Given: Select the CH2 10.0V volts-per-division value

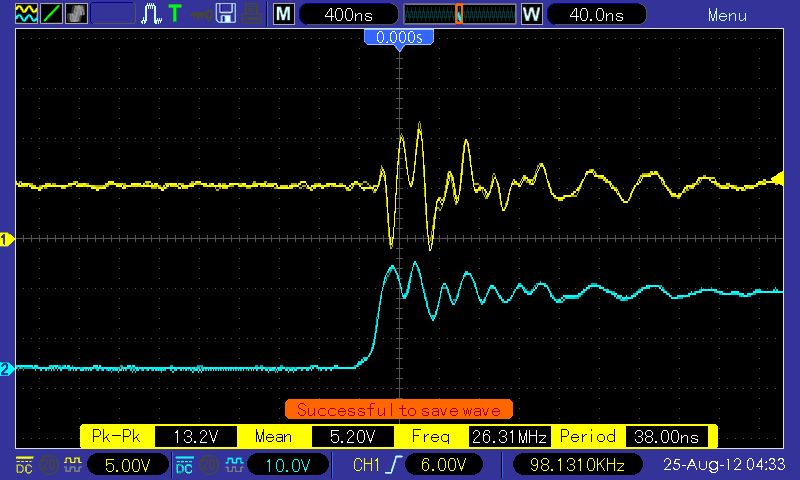Looking at the screenshot, I should point(288,465).
